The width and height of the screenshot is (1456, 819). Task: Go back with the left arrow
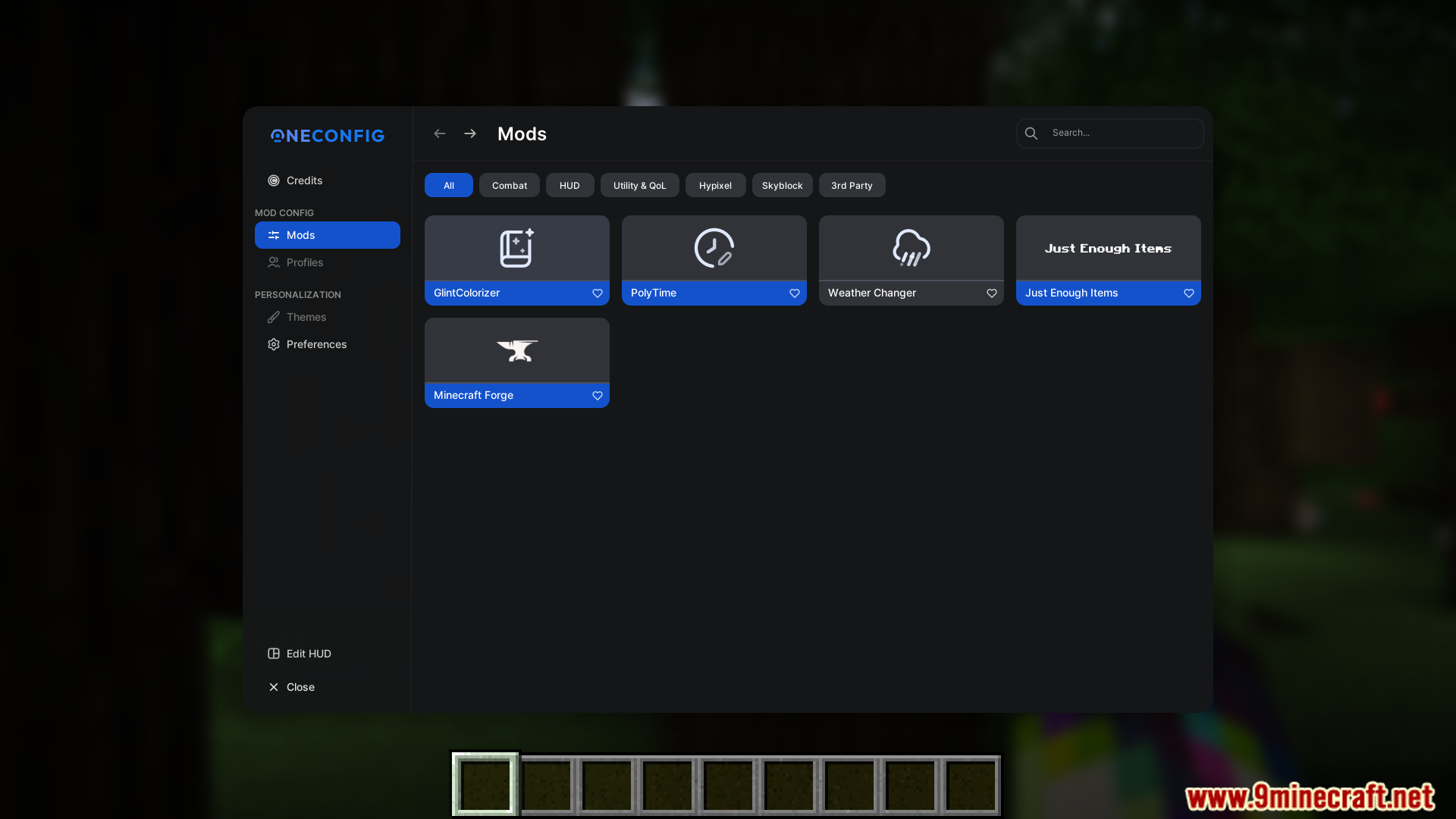(440, 133)
